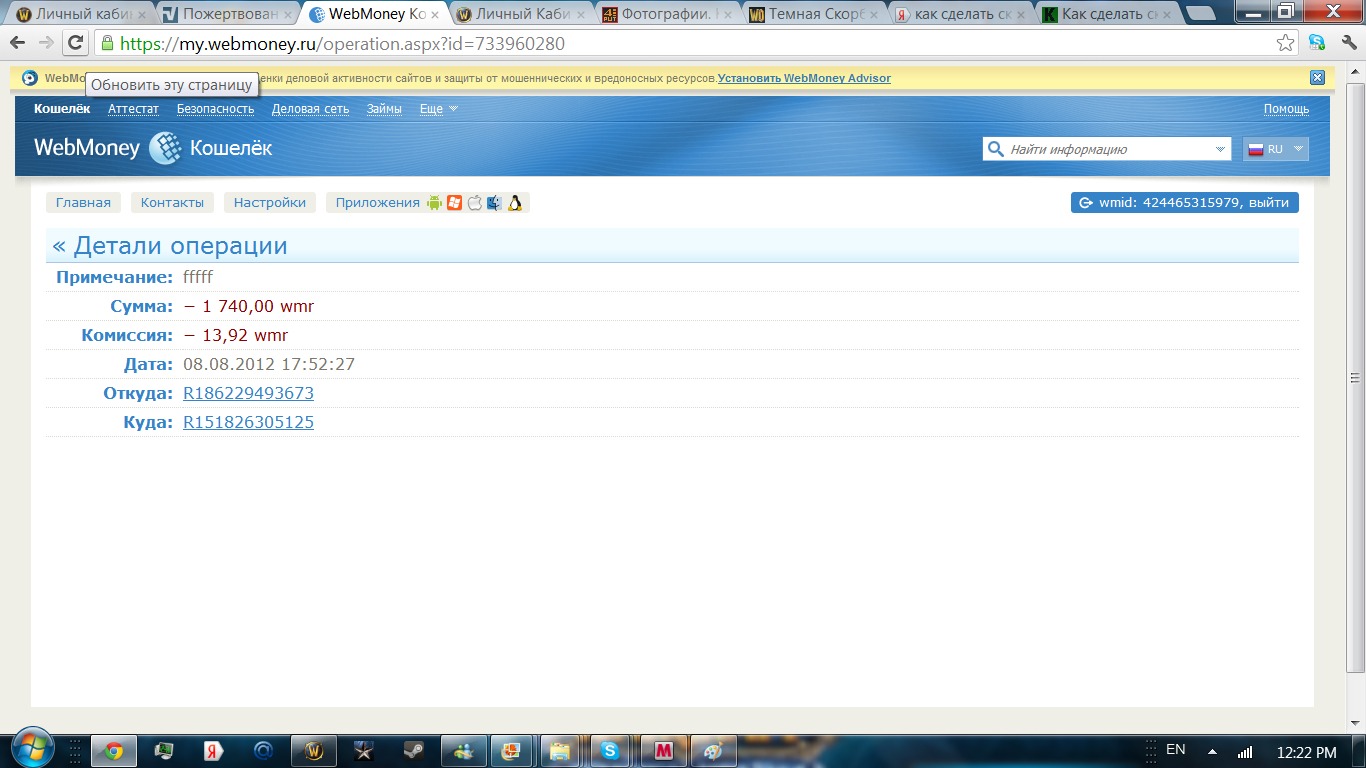Expand the Еще menu dropdown
The image size is (1366, 768).
439,109
